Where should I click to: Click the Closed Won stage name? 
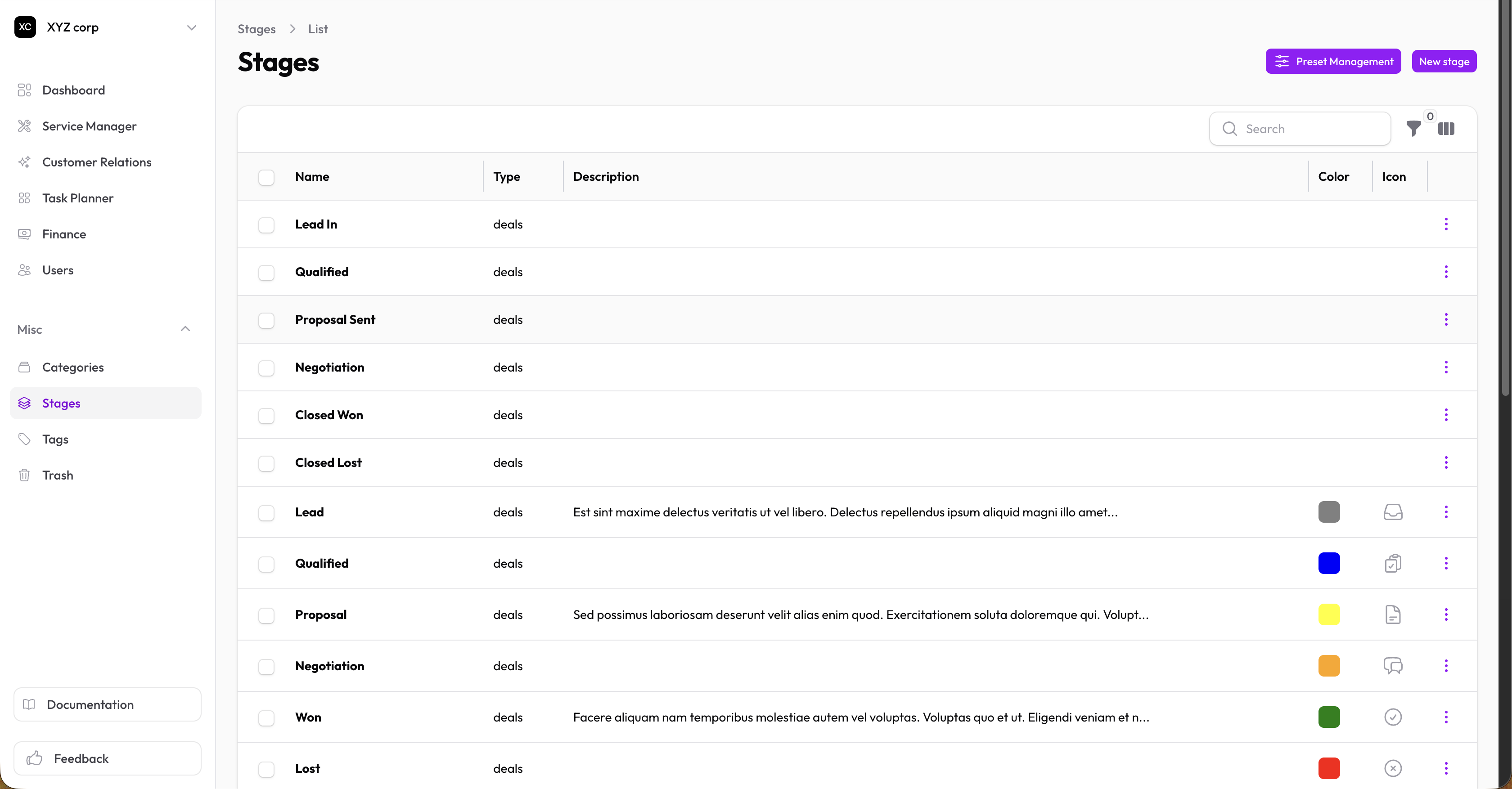coord(328,415)
